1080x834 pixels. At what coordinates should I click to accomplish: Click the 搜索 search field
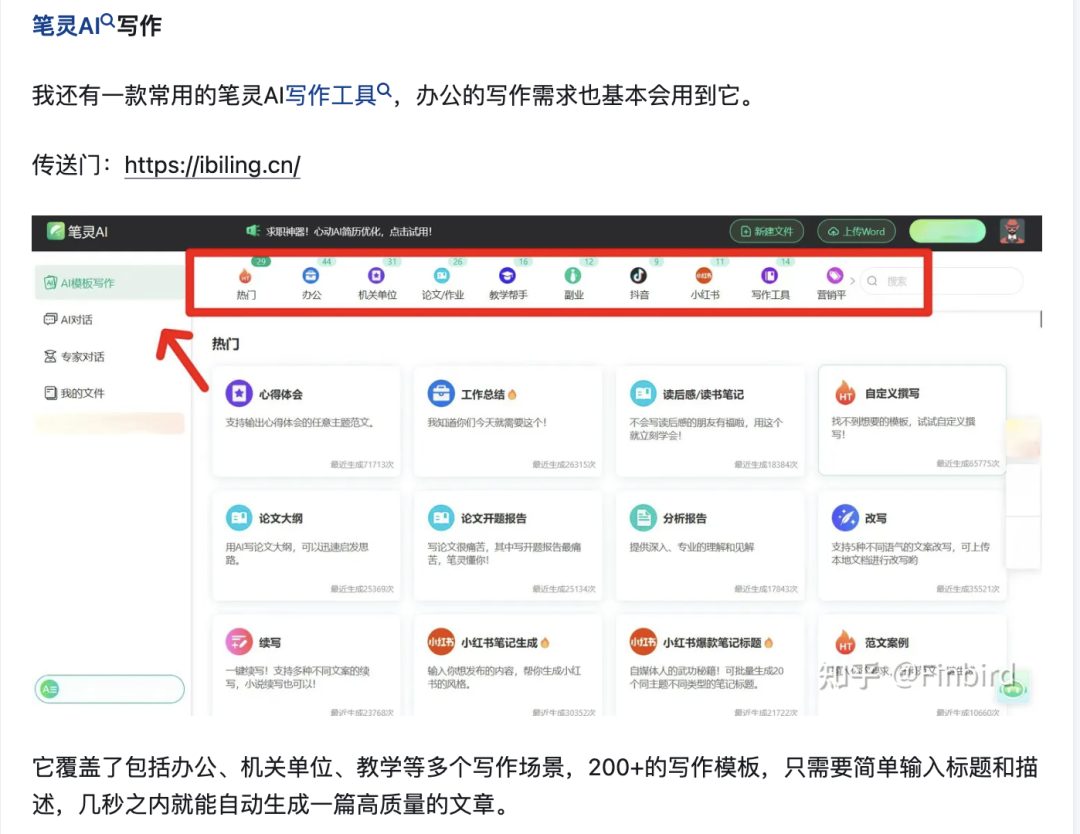coord(941,281)
